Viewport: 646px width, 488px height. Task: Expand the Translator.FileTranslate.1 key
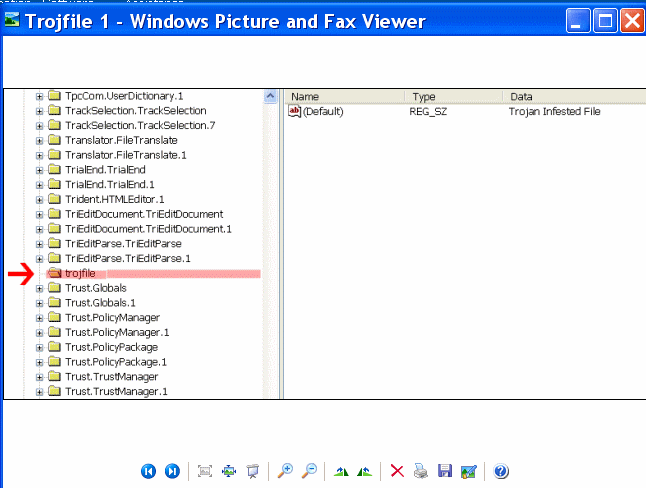39,155
